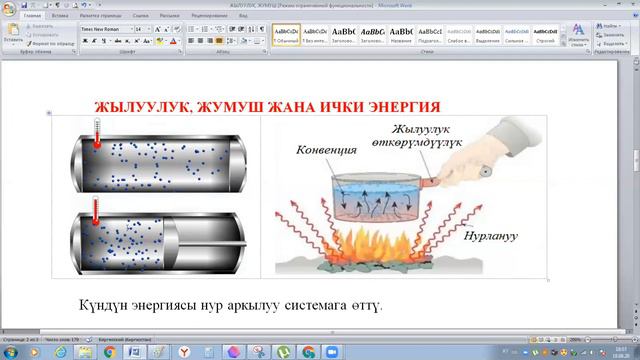Image resolution: width=640 pixels, height=360 pixels.
Task: Grow font size with the large A button
Action: [158, 29]
